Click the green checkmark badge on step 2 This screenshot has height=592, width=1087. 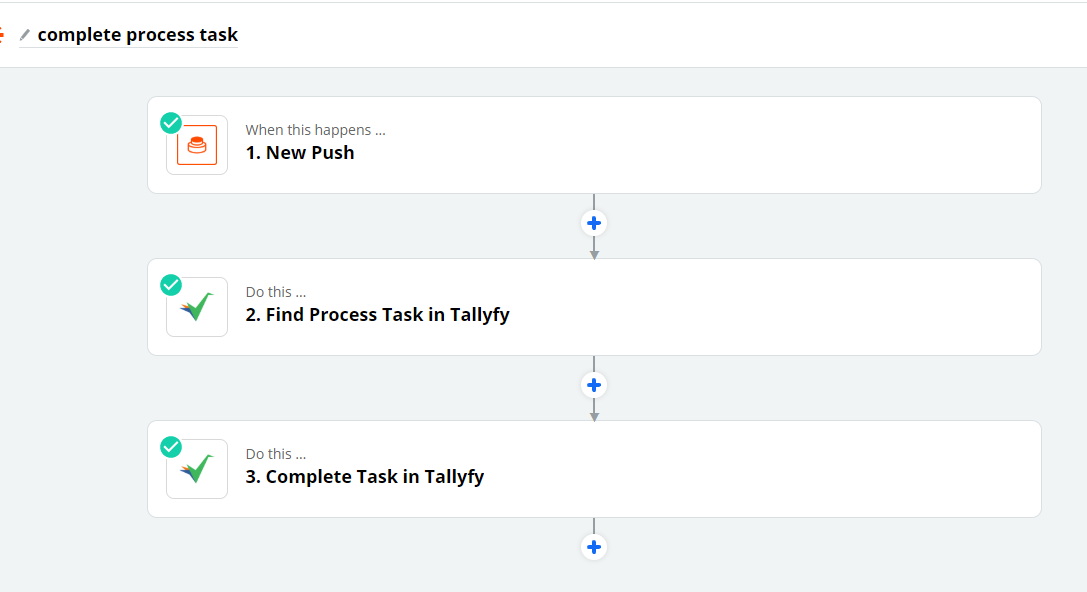(x=171, y=284)
